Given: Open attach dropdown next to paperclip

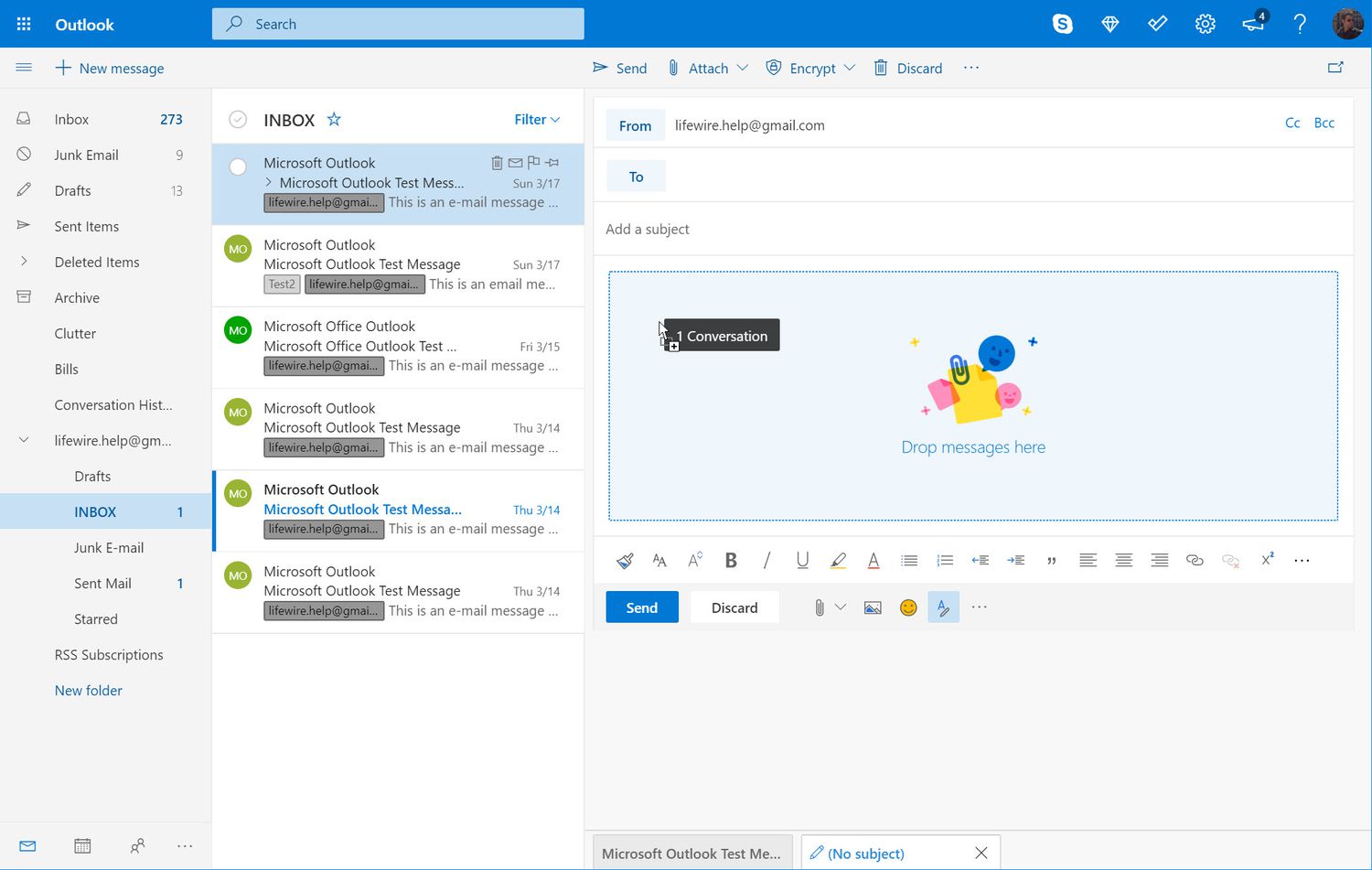Looking at the screenshot, I should [841, 607].
